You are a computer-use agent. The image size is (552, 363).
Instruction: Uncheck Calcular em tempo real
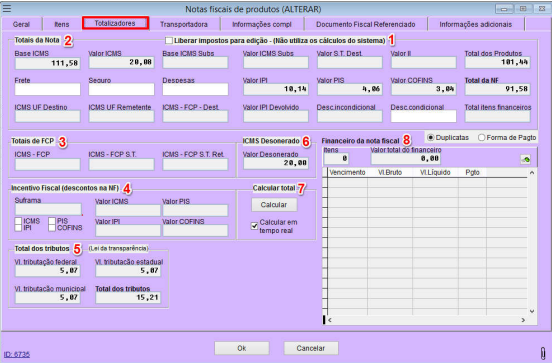click(x=254, y=226)
